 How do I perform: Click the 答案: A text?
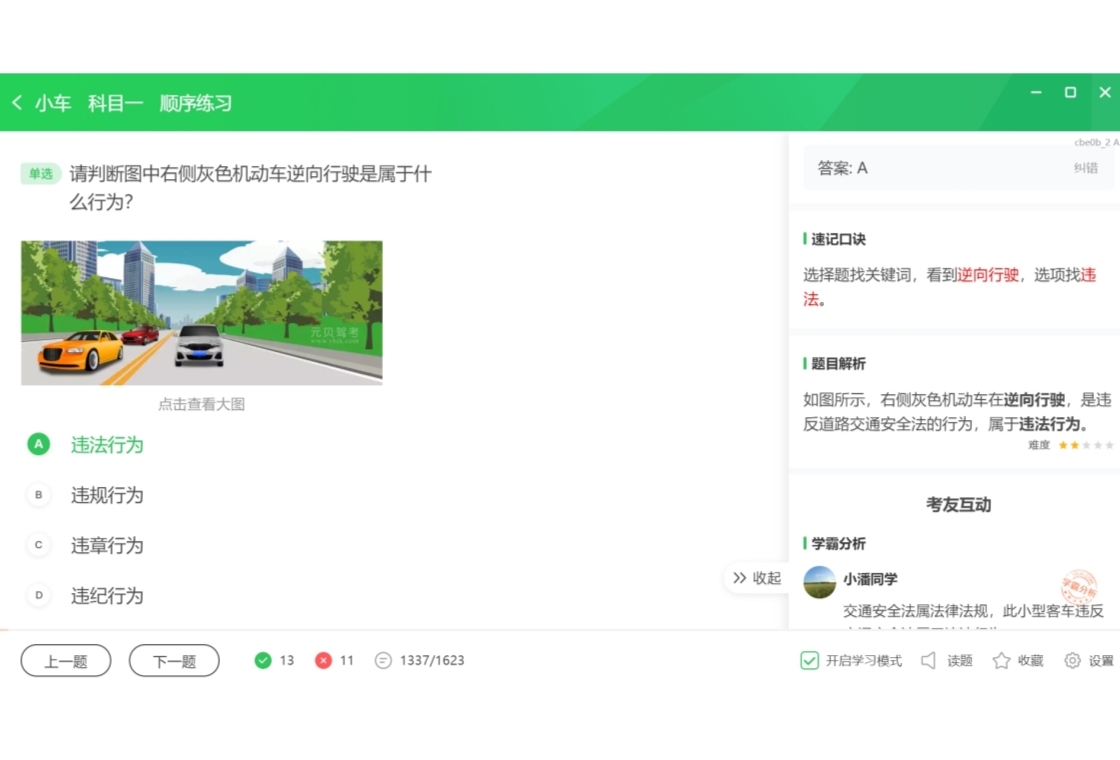[842, 168]
